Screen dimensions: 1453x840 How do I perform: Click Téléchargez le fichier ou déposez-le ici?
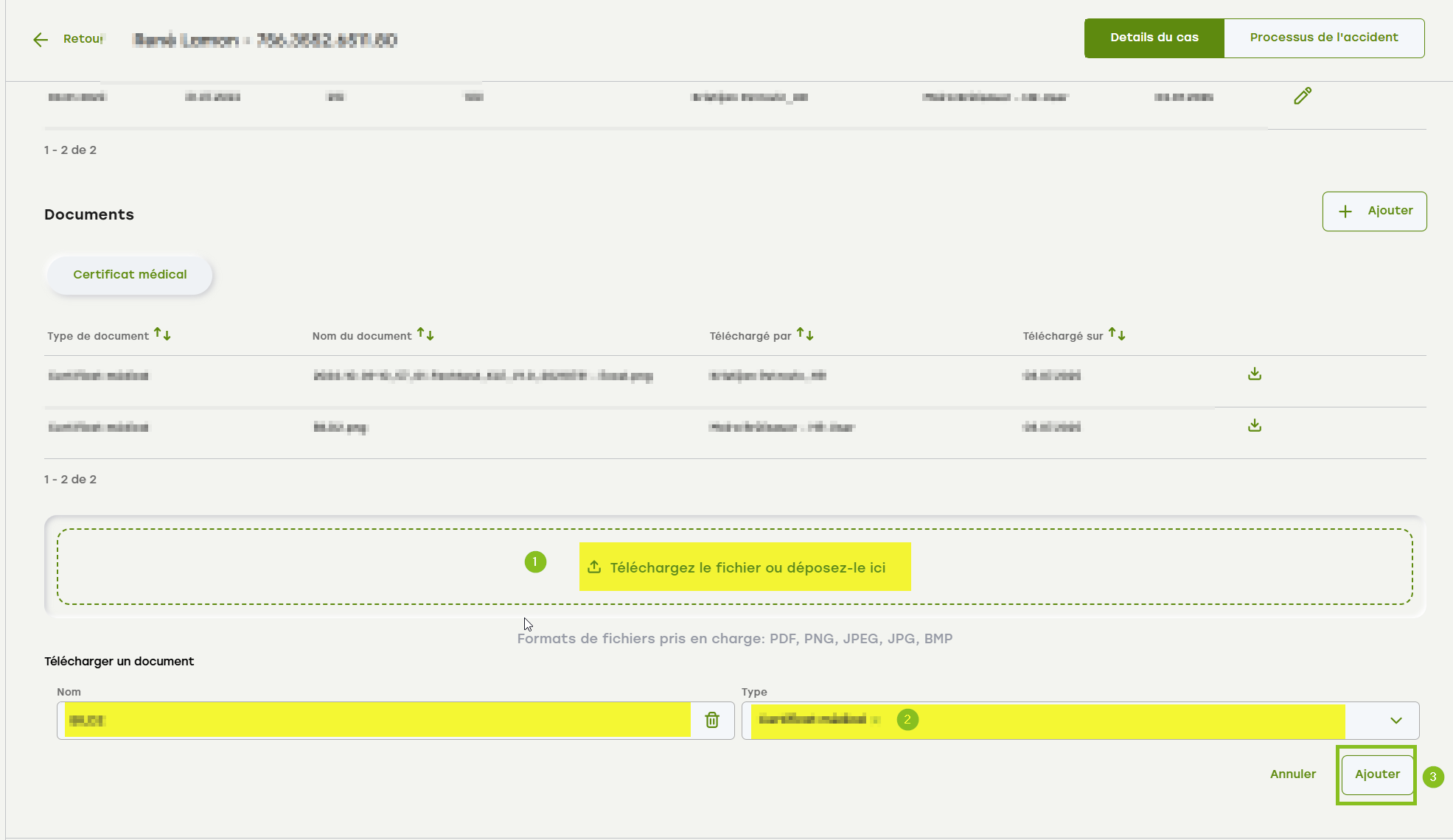click(748, 567)
